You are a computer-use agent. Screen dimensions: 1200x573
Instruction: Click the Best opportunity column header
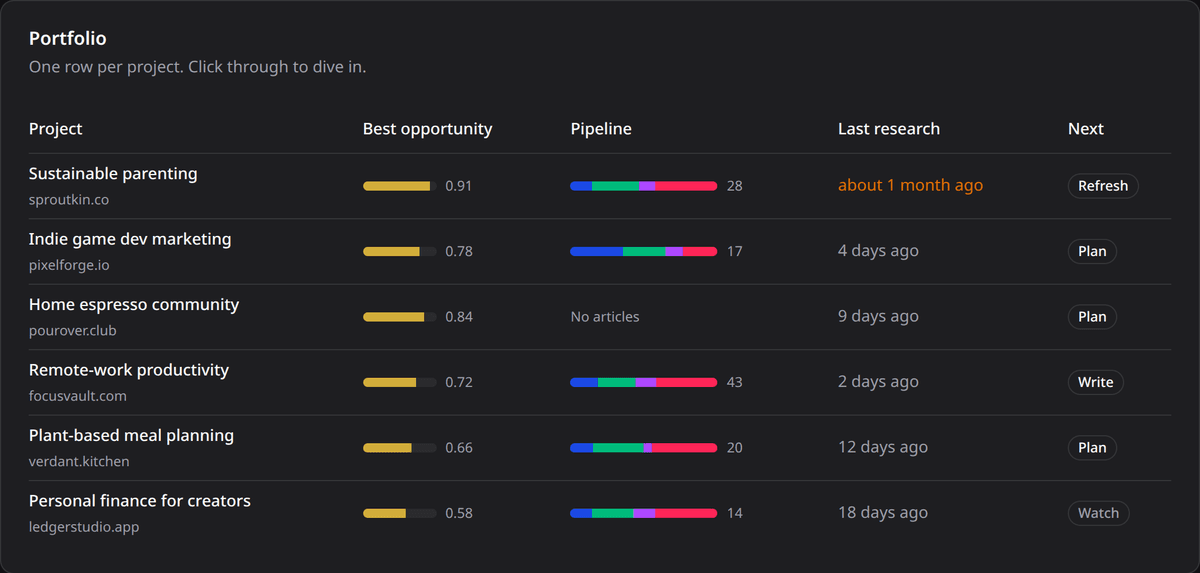428,129
